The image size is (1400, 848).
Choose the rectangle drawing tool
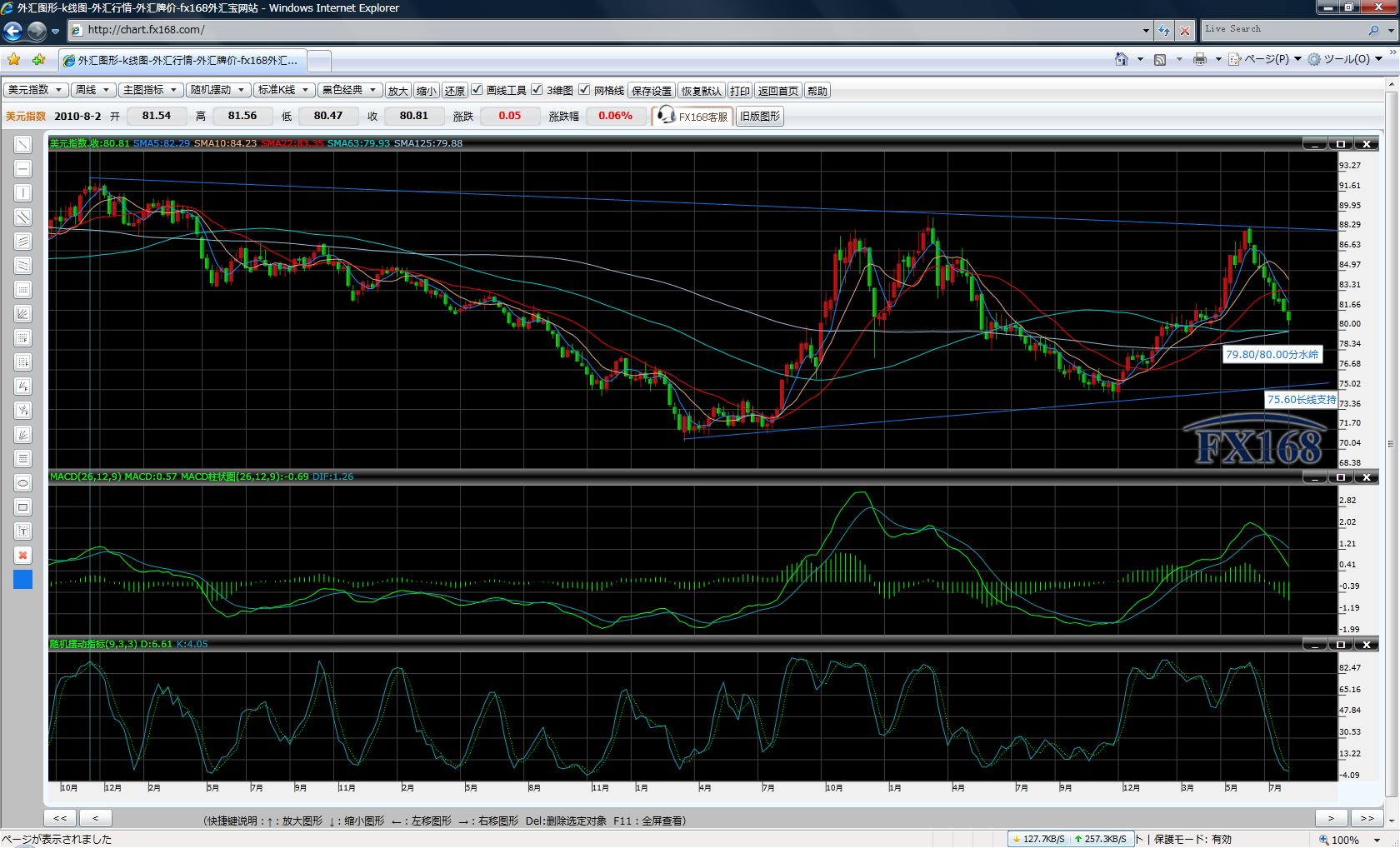click(23, 507)
